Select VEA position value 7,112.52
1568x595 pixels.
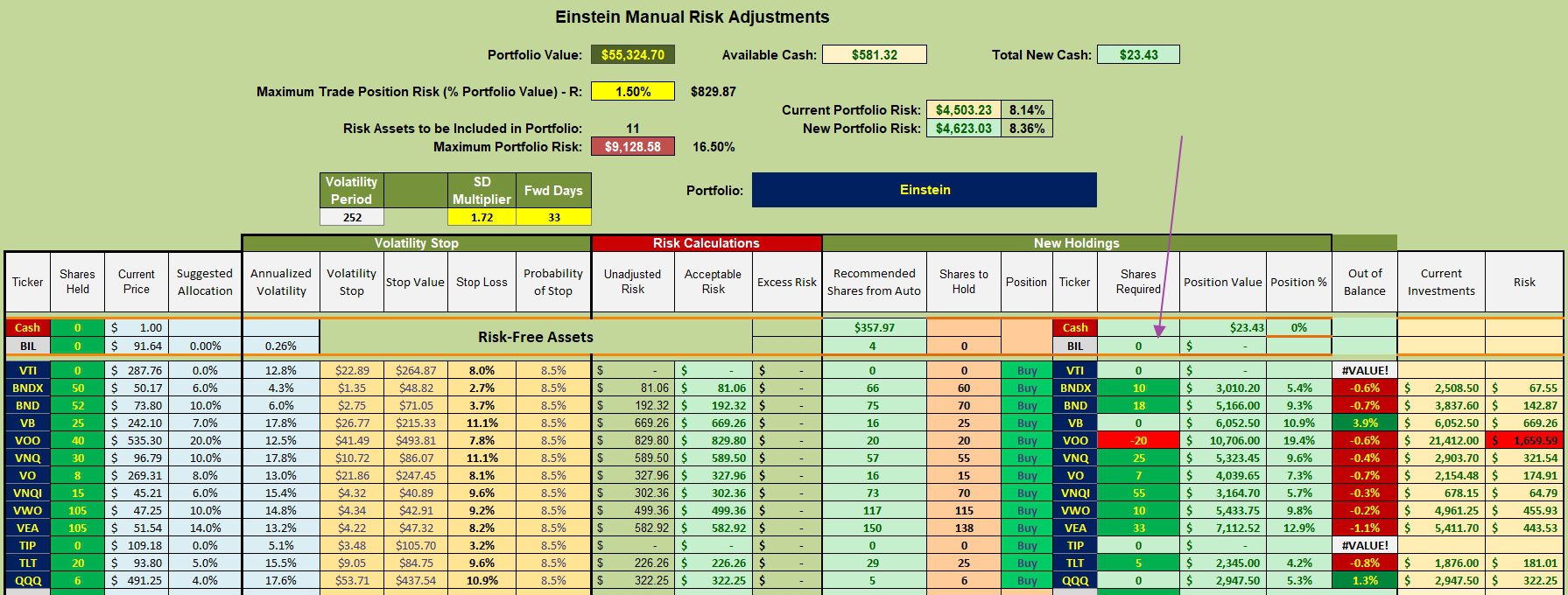click(x=1222, y=528)
